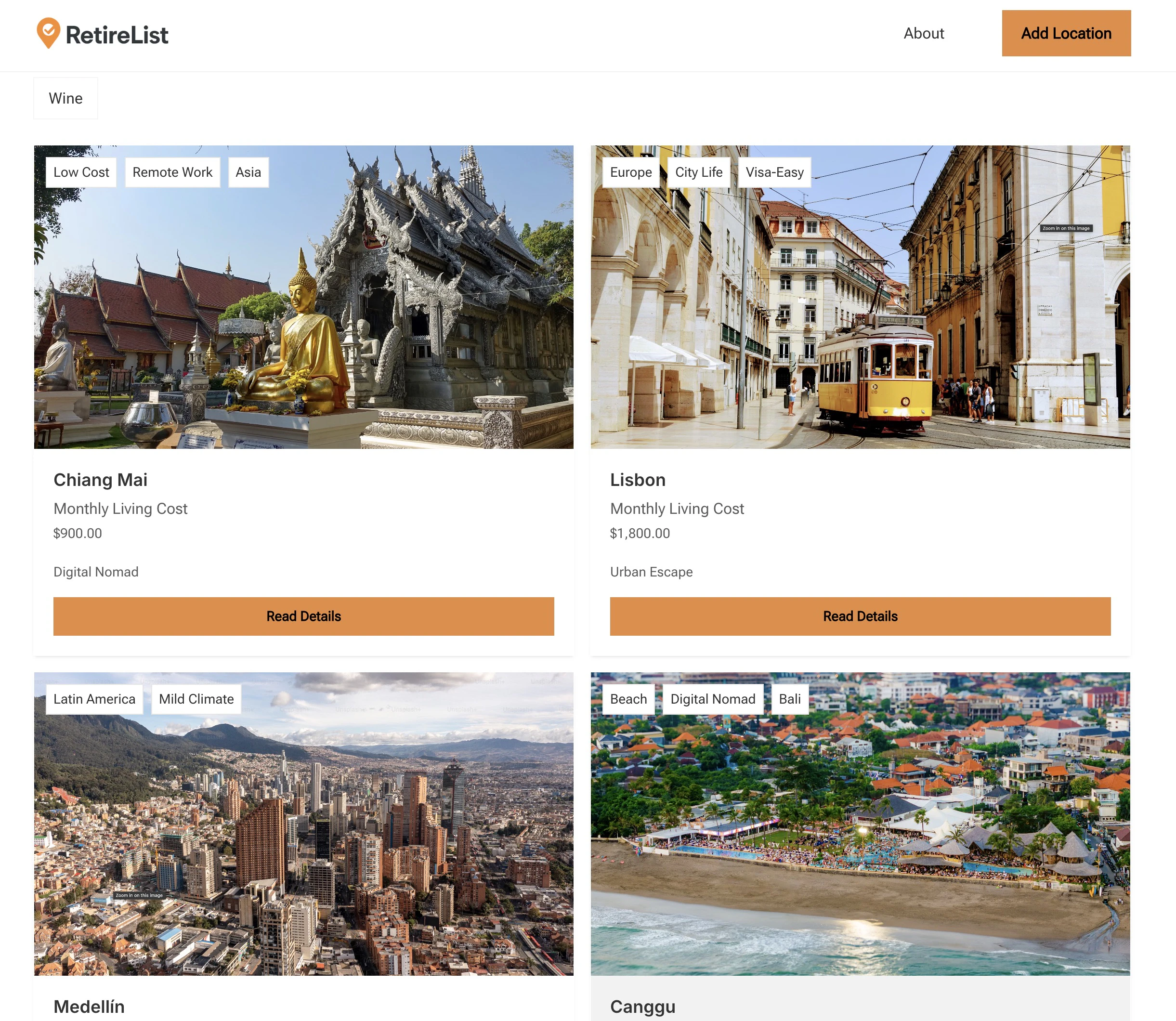
Task: Select the Wine filter tag
Action: click(65, 99)
